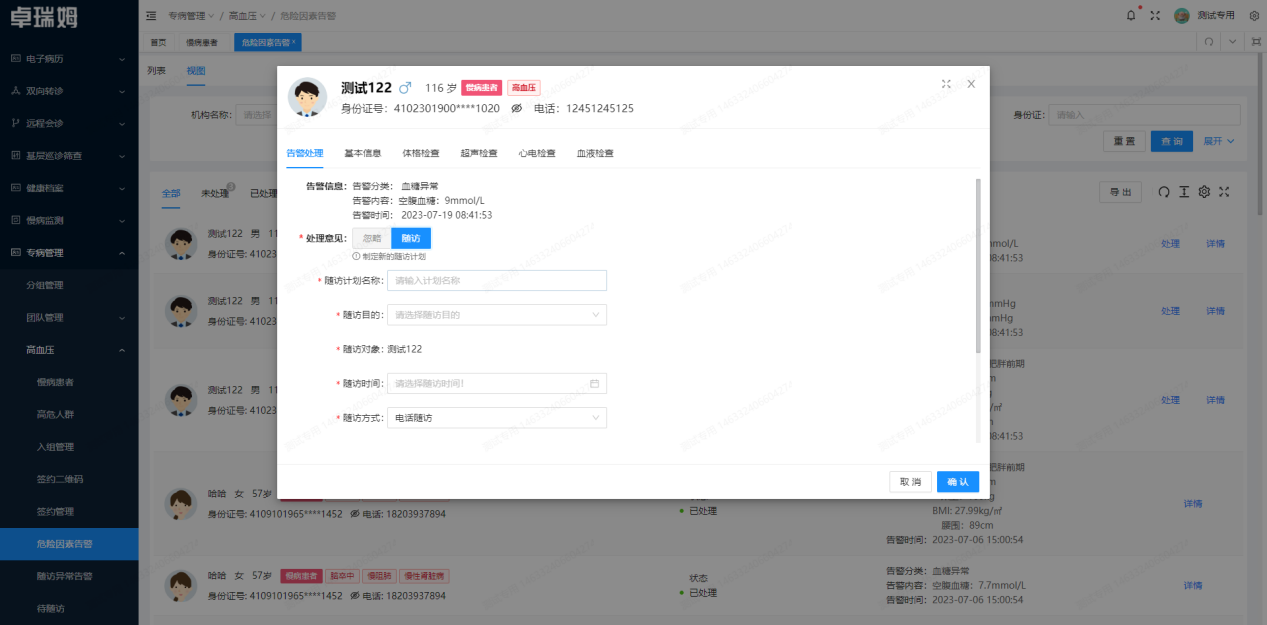Screen dimensions: 1267x625
Task: Click the male gender icon beside 测试122
Action: (x=405, y=88)
